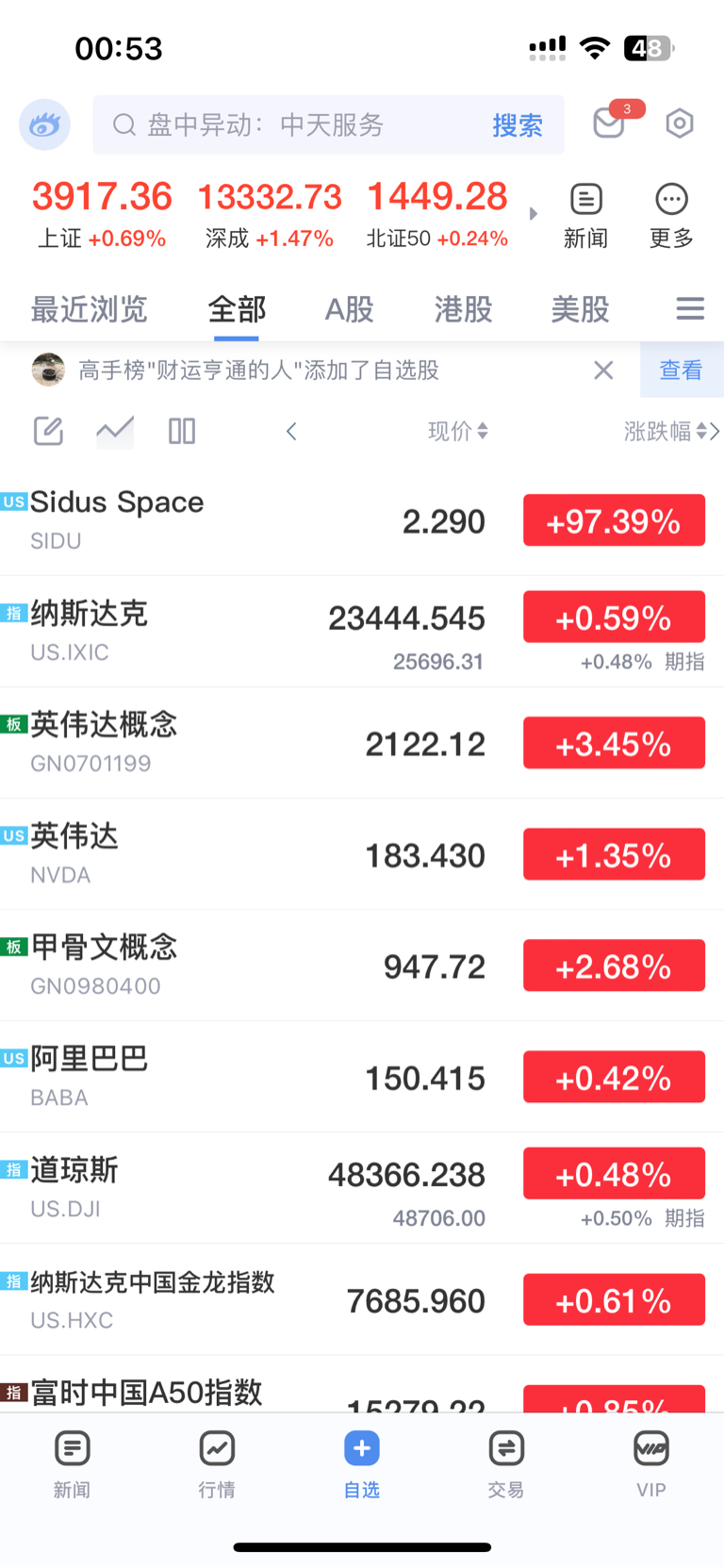
Task: Open the 更多 more options icon
Action: [x=671, y=215]
